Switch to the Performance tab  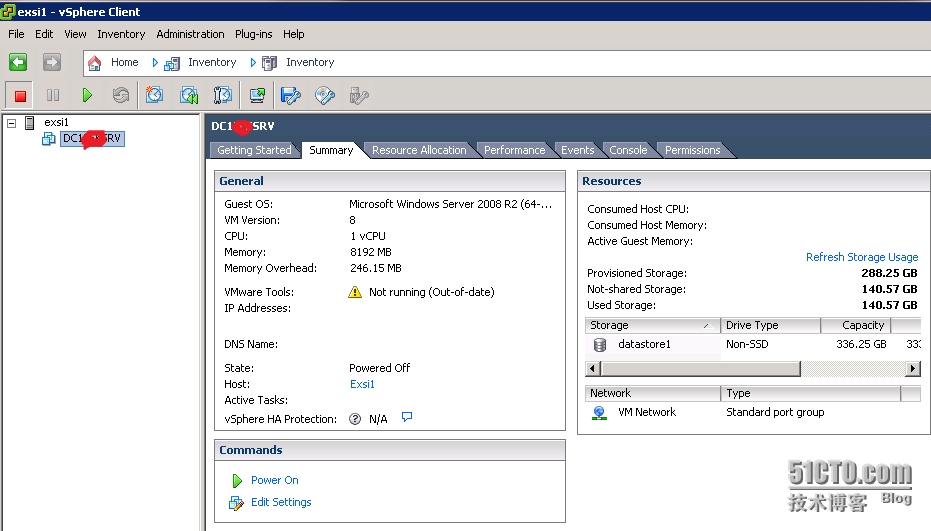click(x=514, y=150)
